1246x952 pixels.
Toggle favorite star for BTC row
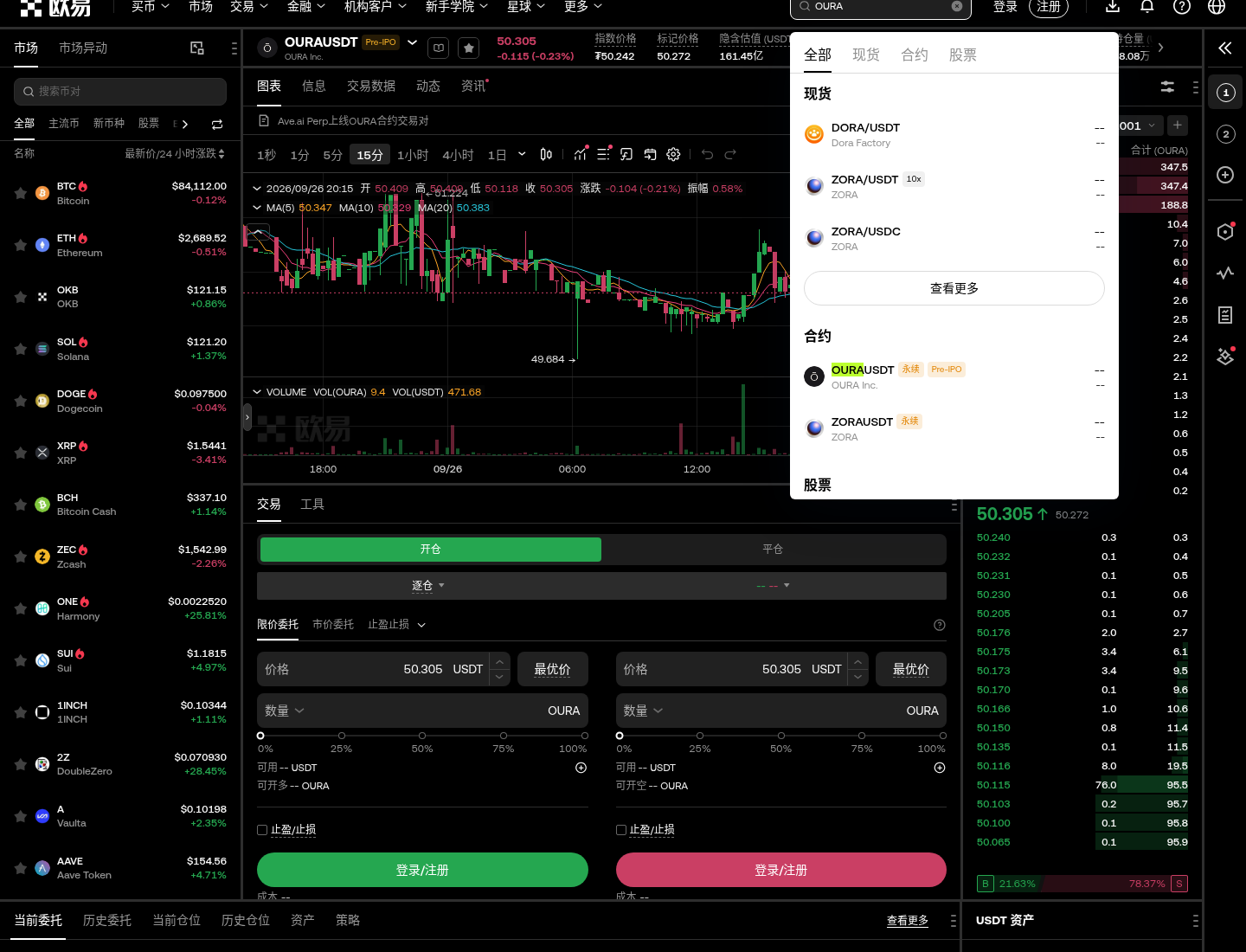(20, 193)
